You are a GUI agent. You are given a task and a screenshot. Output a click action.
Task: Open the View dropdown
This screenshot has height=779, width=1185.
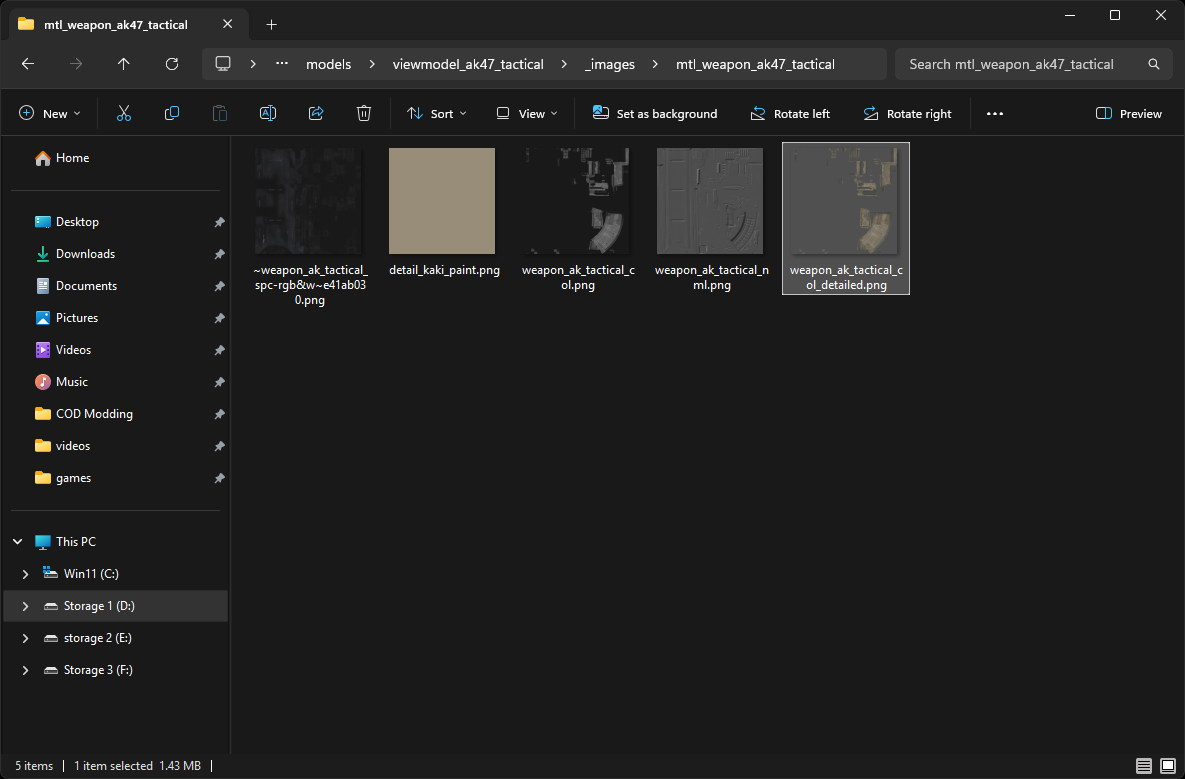tap(528, 113)
